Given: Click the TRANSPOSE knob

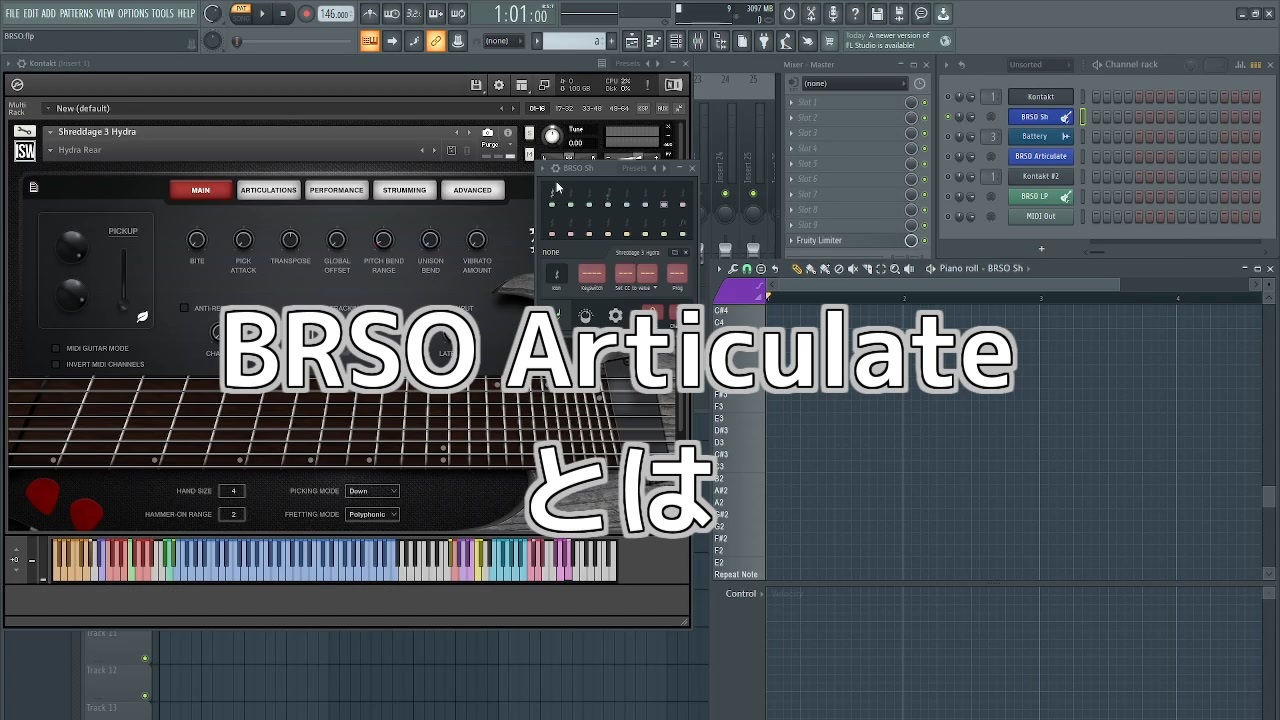Looking at the screenshot, I should 290,240.
